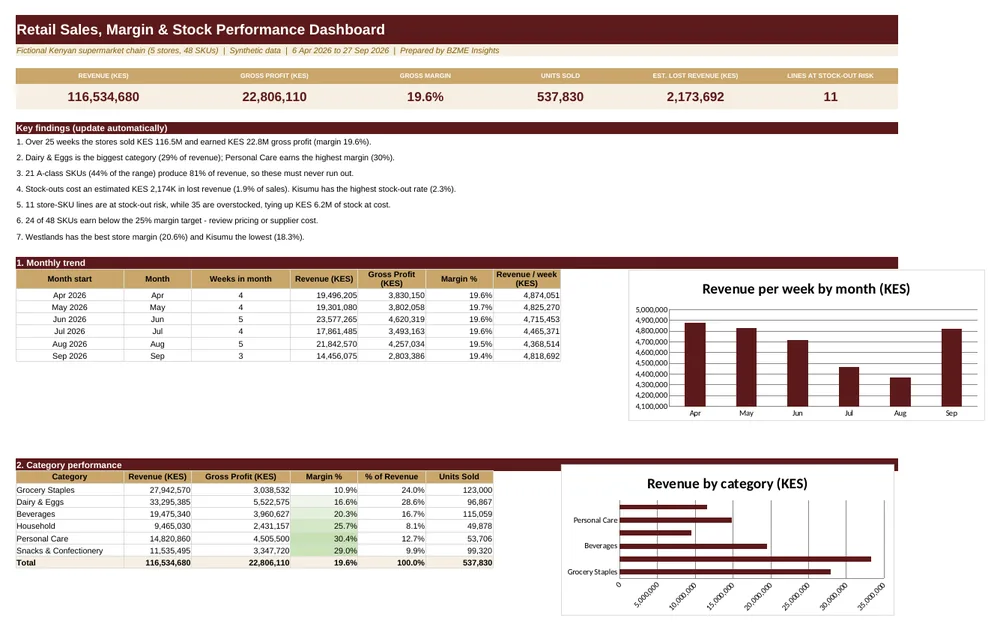Select the Jul gross profit cell 3,493,163
Viewport: 1000px width, 640px height.
(392, 331)
